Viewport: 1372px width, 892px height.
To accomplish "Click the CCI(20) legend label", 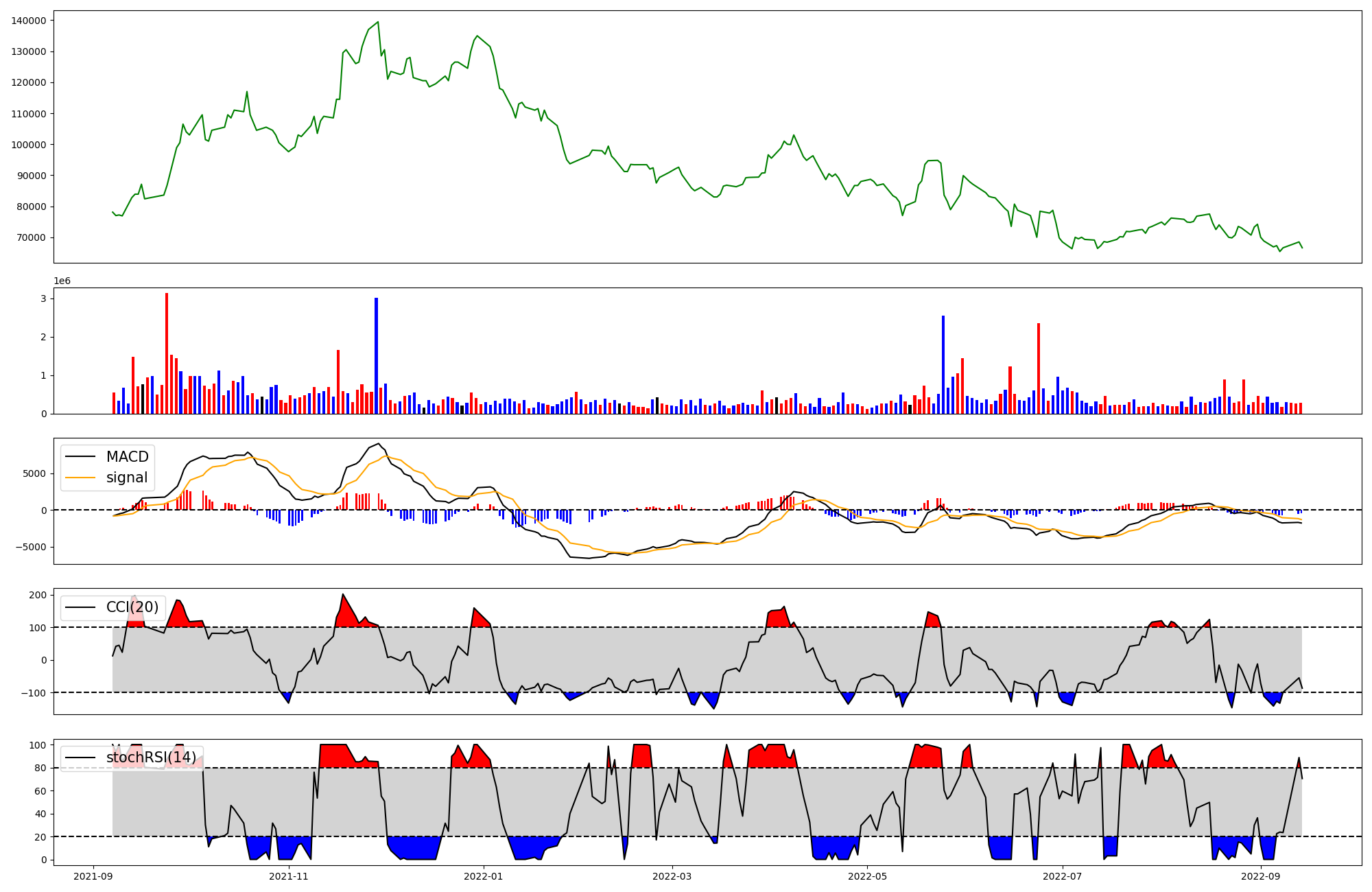I will pos(132,607).
